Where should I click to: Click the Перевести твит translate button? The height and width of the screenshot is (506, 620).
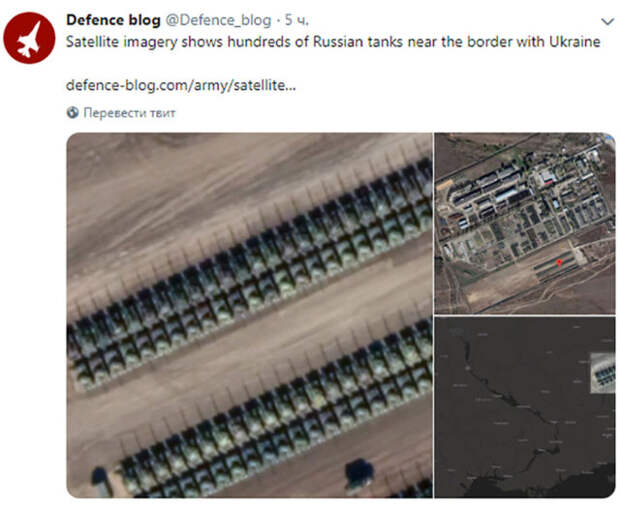click(129, 113)
